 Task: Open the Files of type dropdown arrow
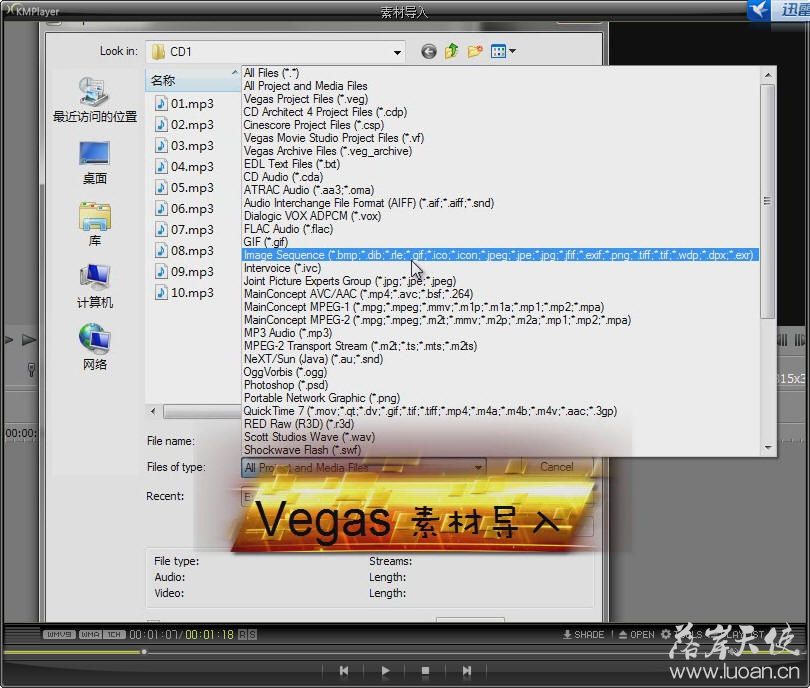pos(478,467)
